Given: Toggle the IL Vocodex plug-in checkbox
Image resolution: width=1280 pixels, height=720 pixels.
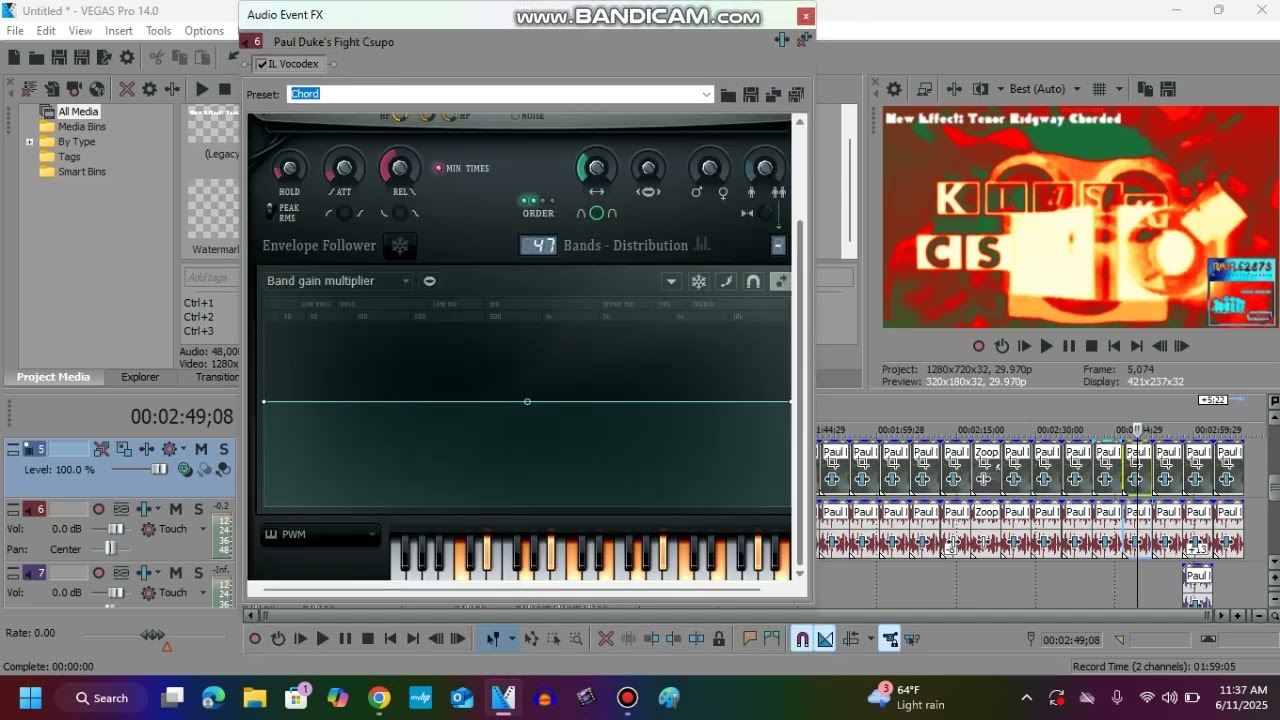Looking at the screenshot, I should click(262, 64).
